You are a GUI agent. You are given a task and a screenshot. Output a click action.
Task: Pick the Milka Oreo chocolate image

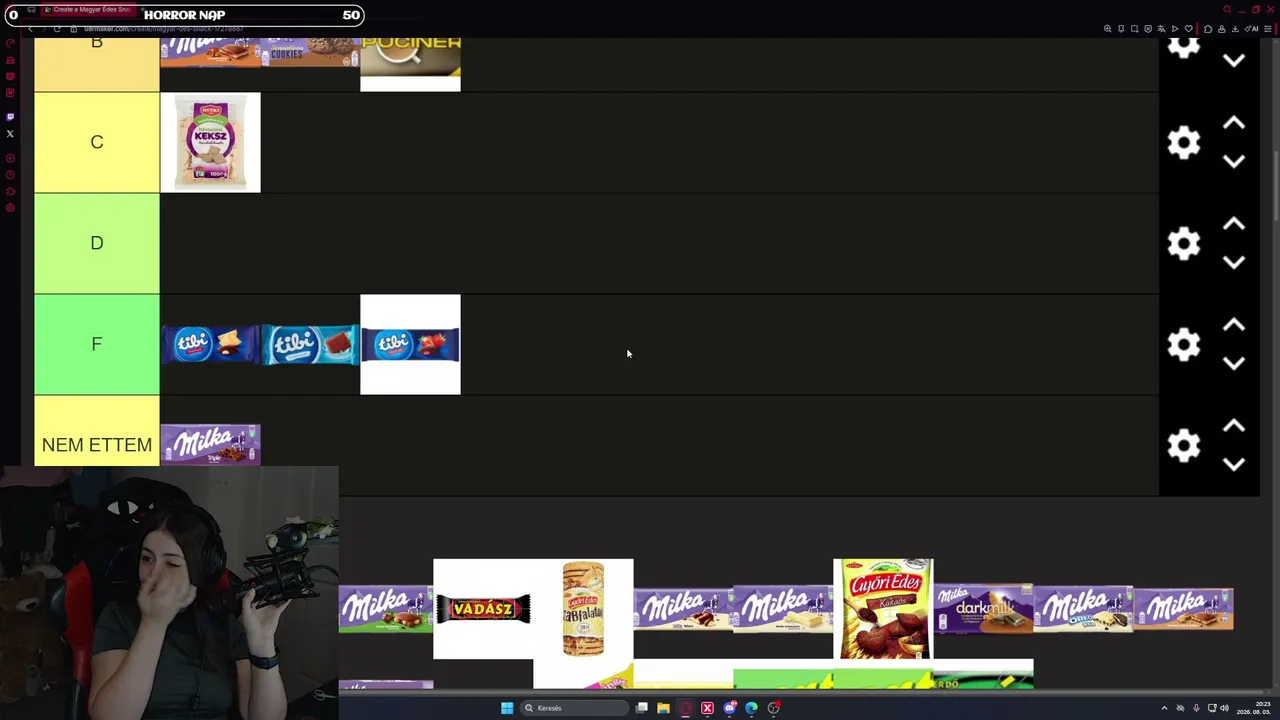coord(1083,609)
